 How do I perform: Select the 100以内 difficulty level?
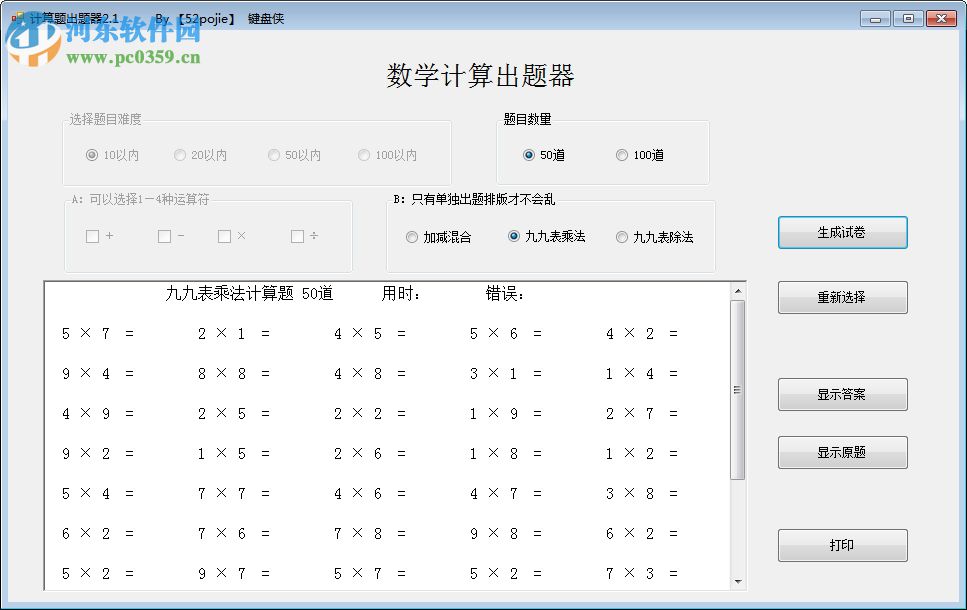(x=364, y=155)
